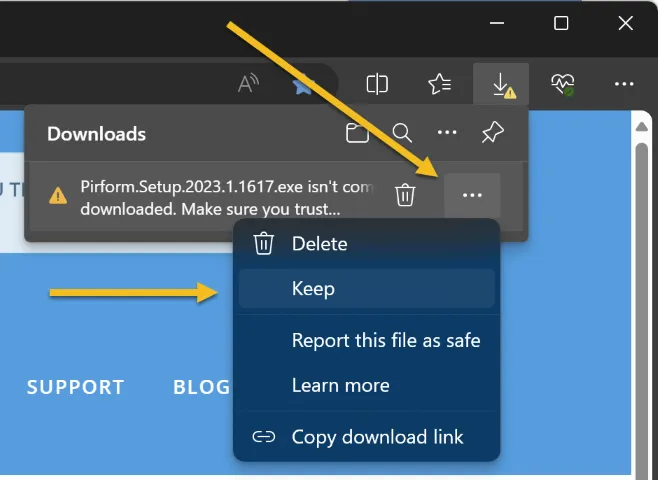This screenshot has width=658, height=480.
Task: Click the page scrollbar up arrow
Action: point(642,126)
